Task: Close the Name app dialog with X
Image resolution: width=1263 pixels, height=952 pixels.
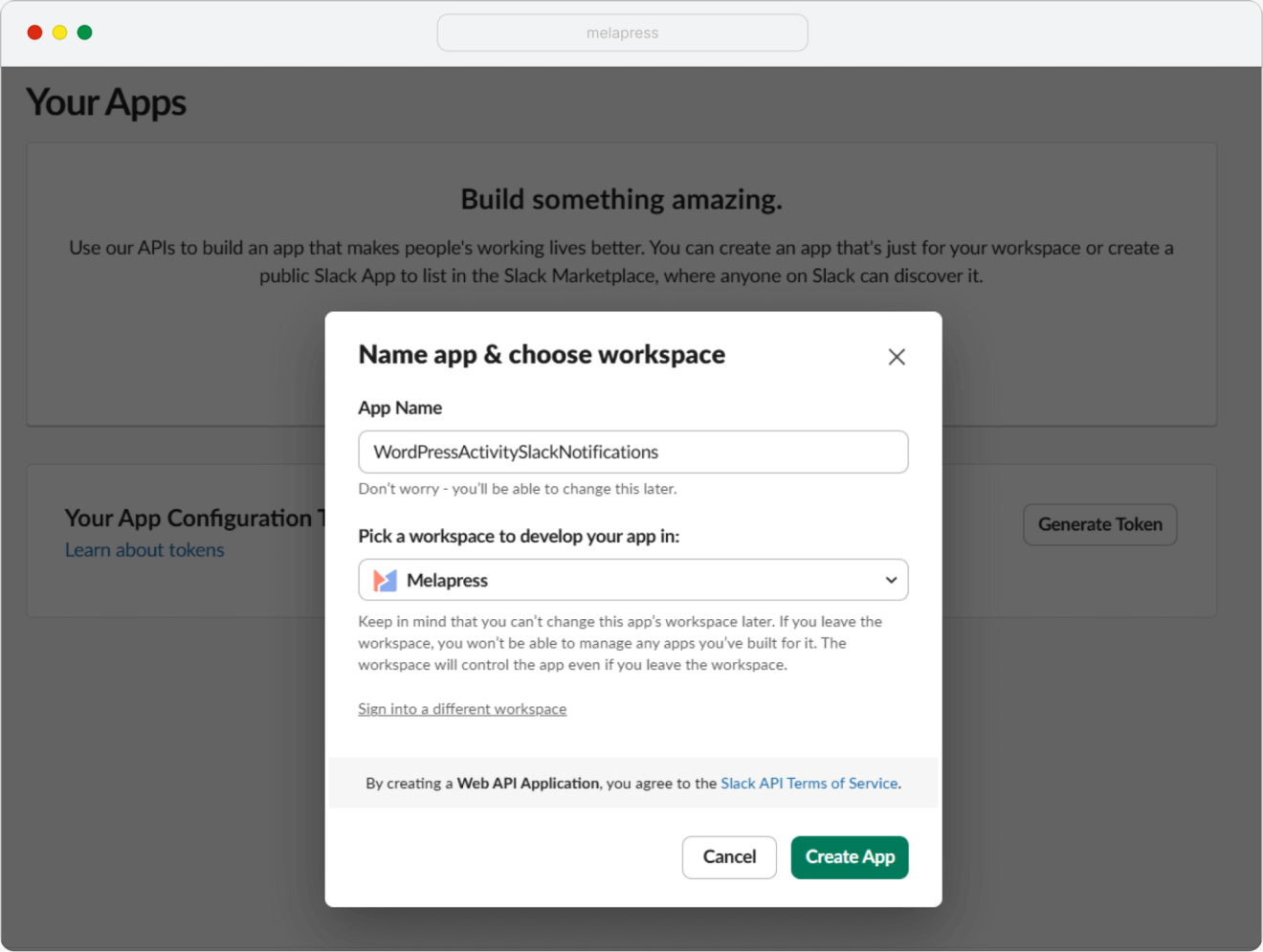Action: [897, 357]
